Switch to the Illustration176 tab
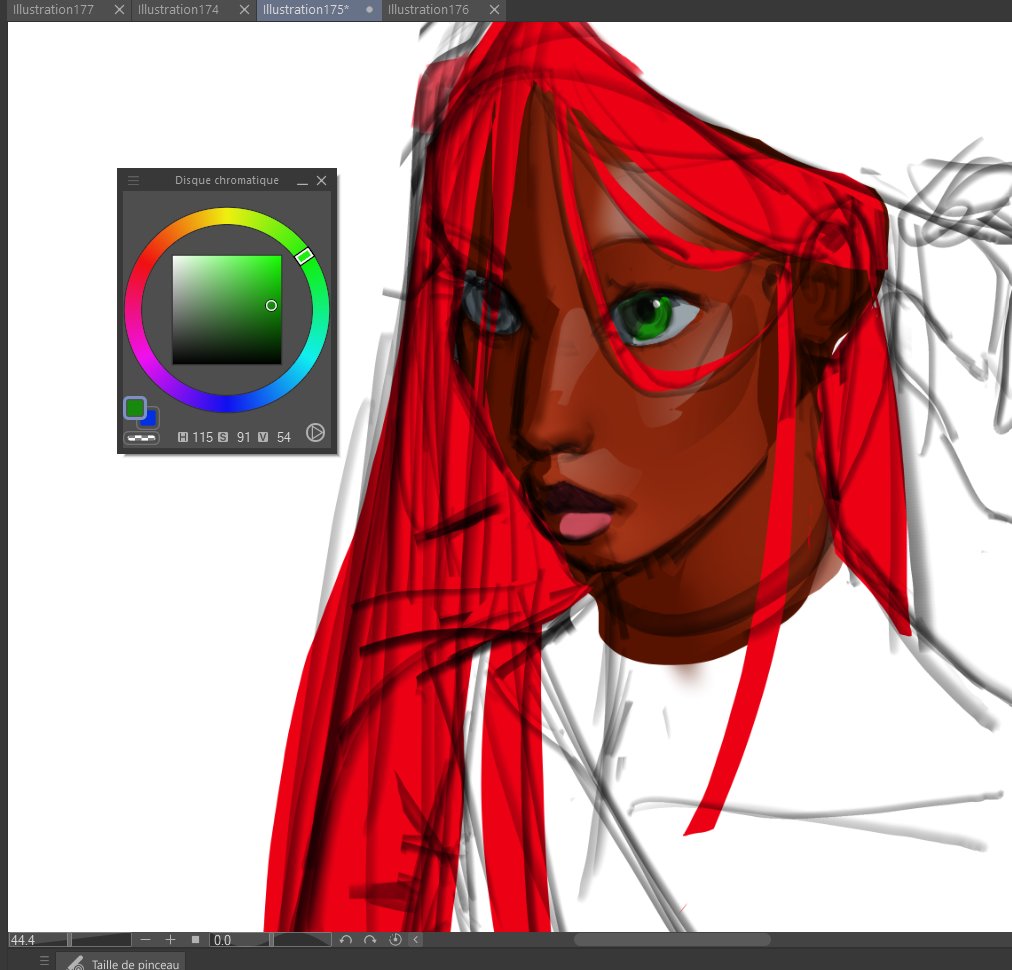 (428, 10)
